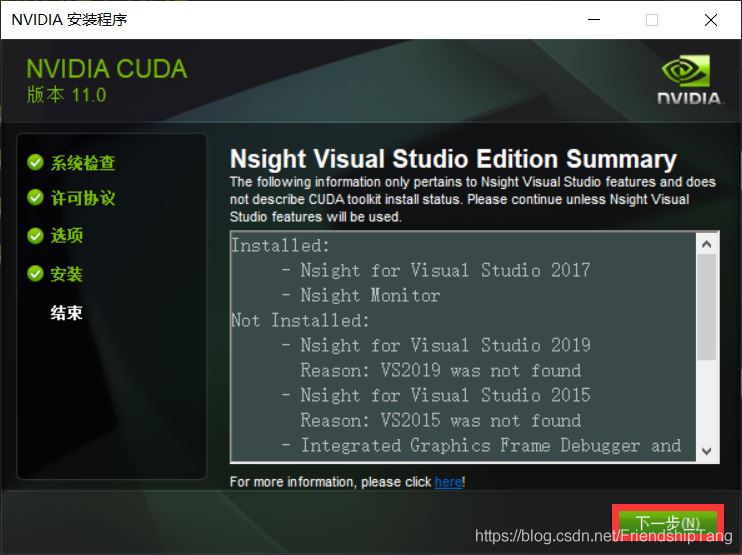Click the scrollbar up arrow

(707, 245)
